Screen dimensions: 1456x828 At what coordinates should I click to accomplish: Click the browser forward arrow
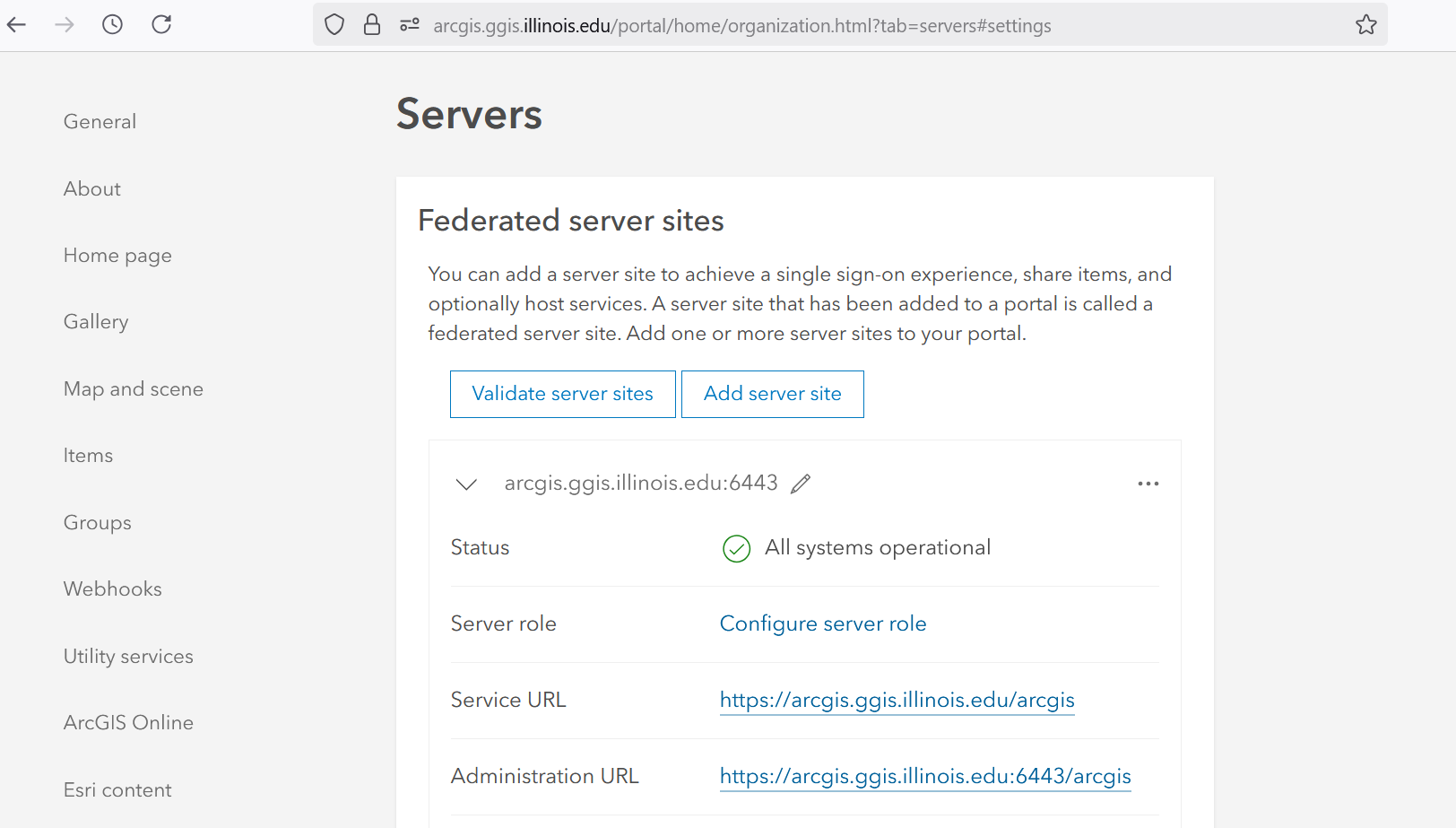tap(65, 24)
